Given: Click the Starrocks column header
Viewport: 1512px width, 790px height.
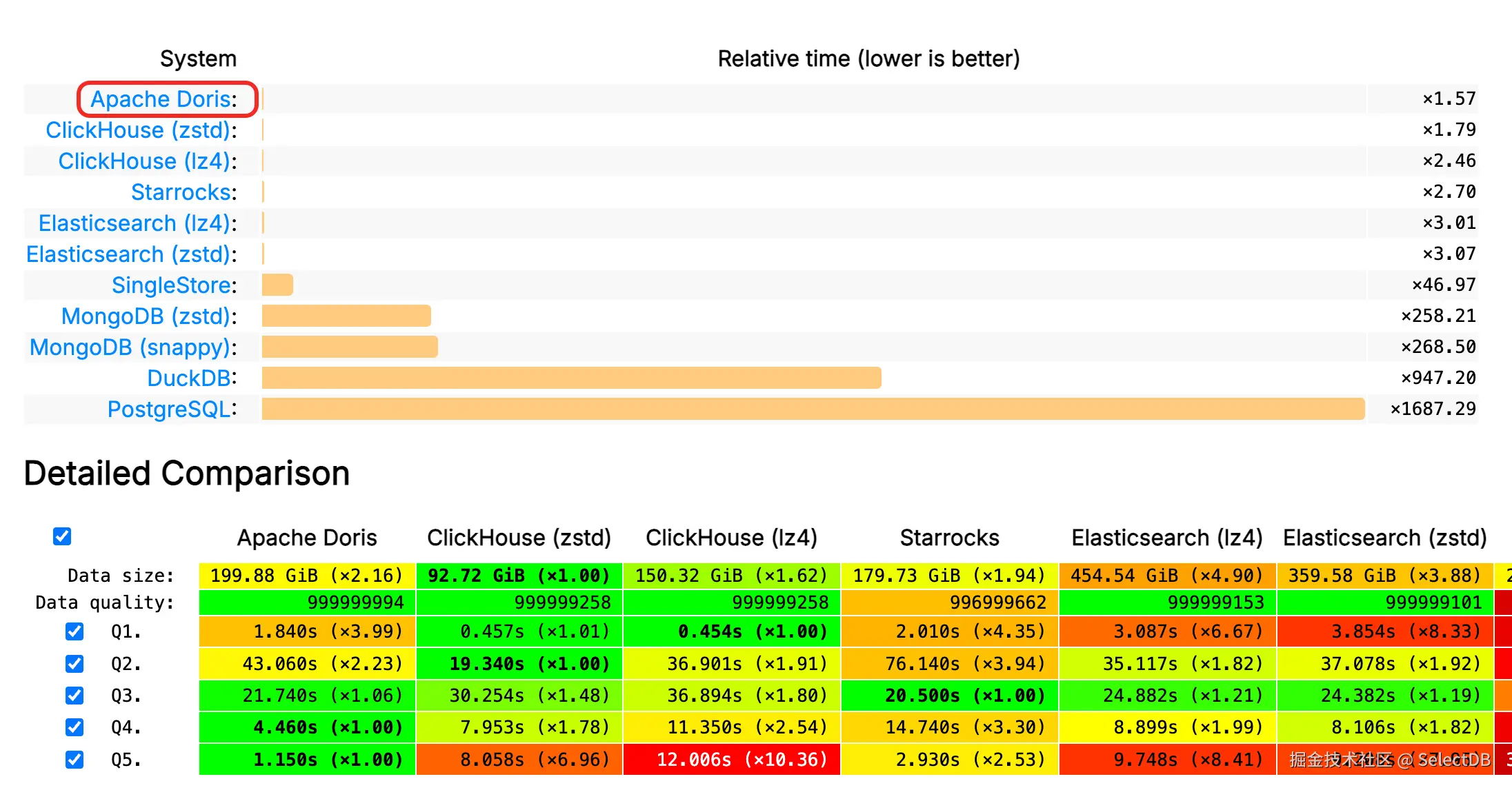Looking at the screenshot, I should 949,538.
